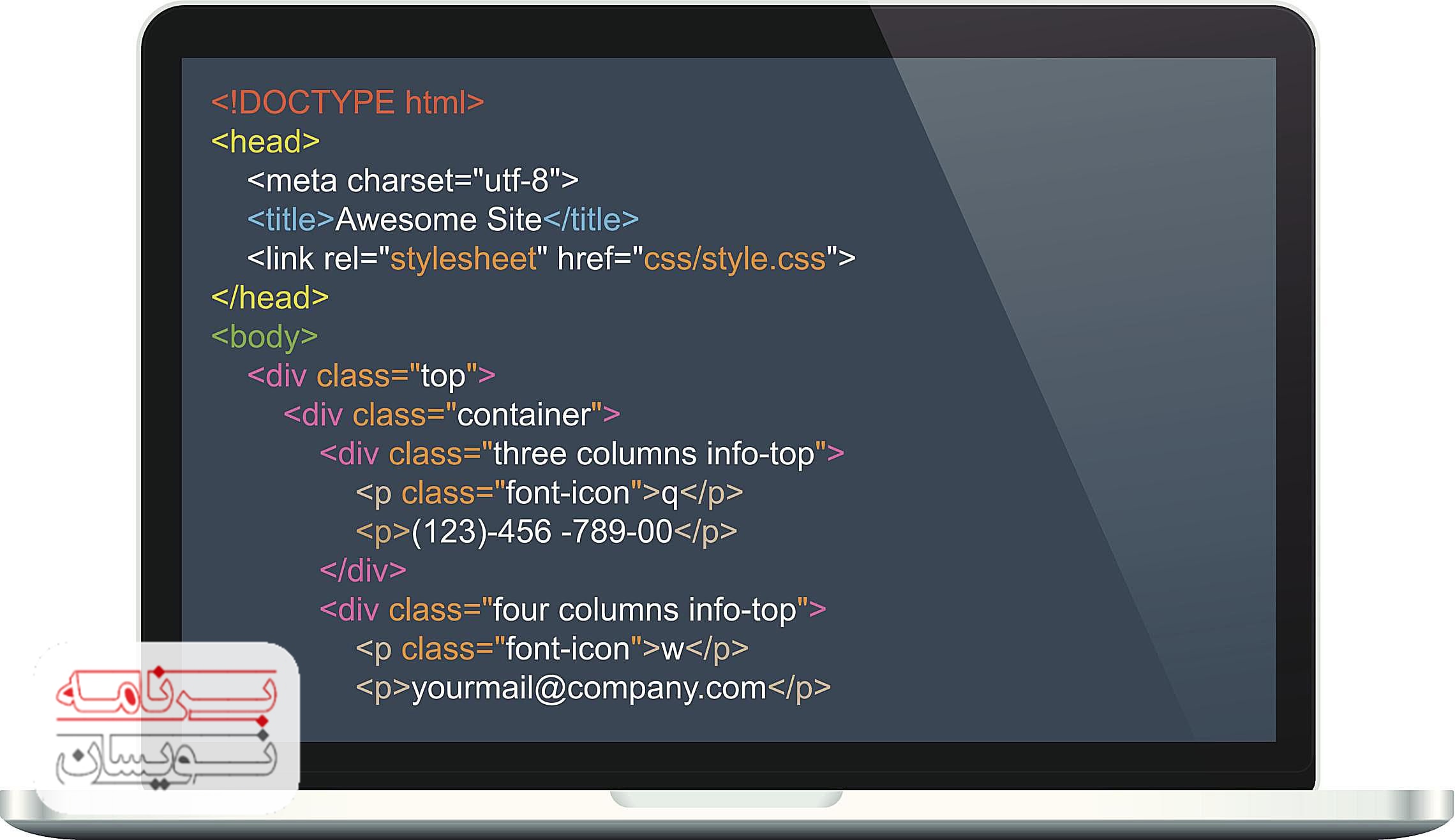
Task: Select the stylesheet rel attribute value
Action: (x=465, y=258)
